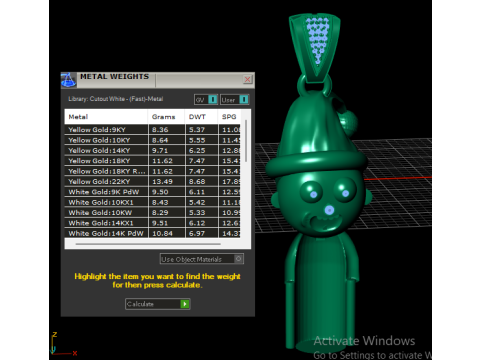This screenshot has width=480, height=360.
Task: Select the Yellow Gold:14KY row
Action: click(152, 150)
